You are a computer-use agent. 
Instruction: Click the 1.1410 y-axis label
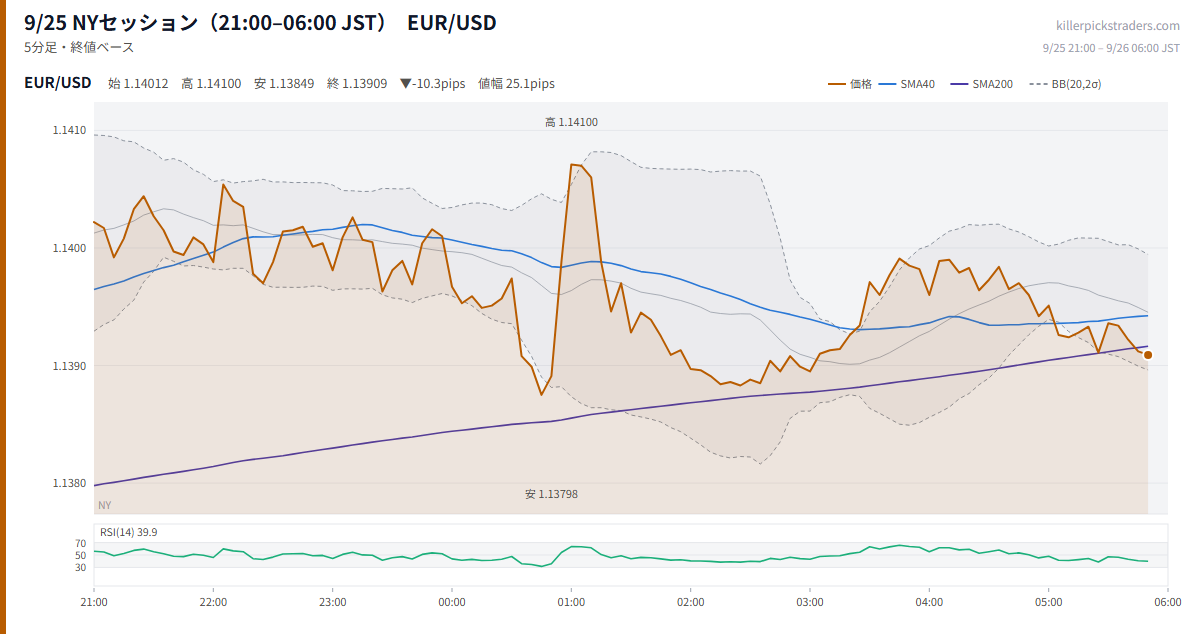(69, 130)
